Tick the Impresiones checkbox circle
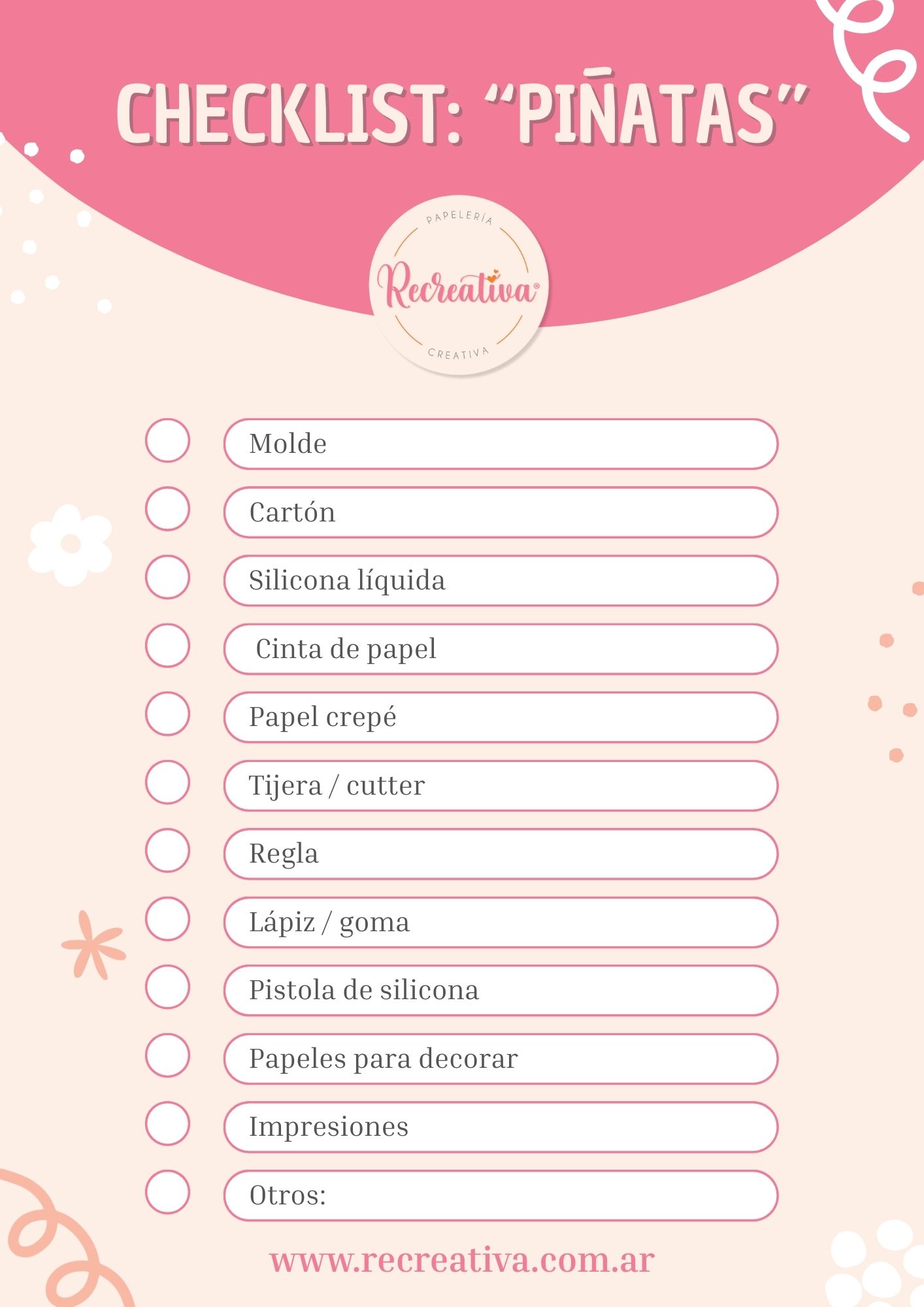Screen dimensions: 924x1307 (x=168, y=1124)
